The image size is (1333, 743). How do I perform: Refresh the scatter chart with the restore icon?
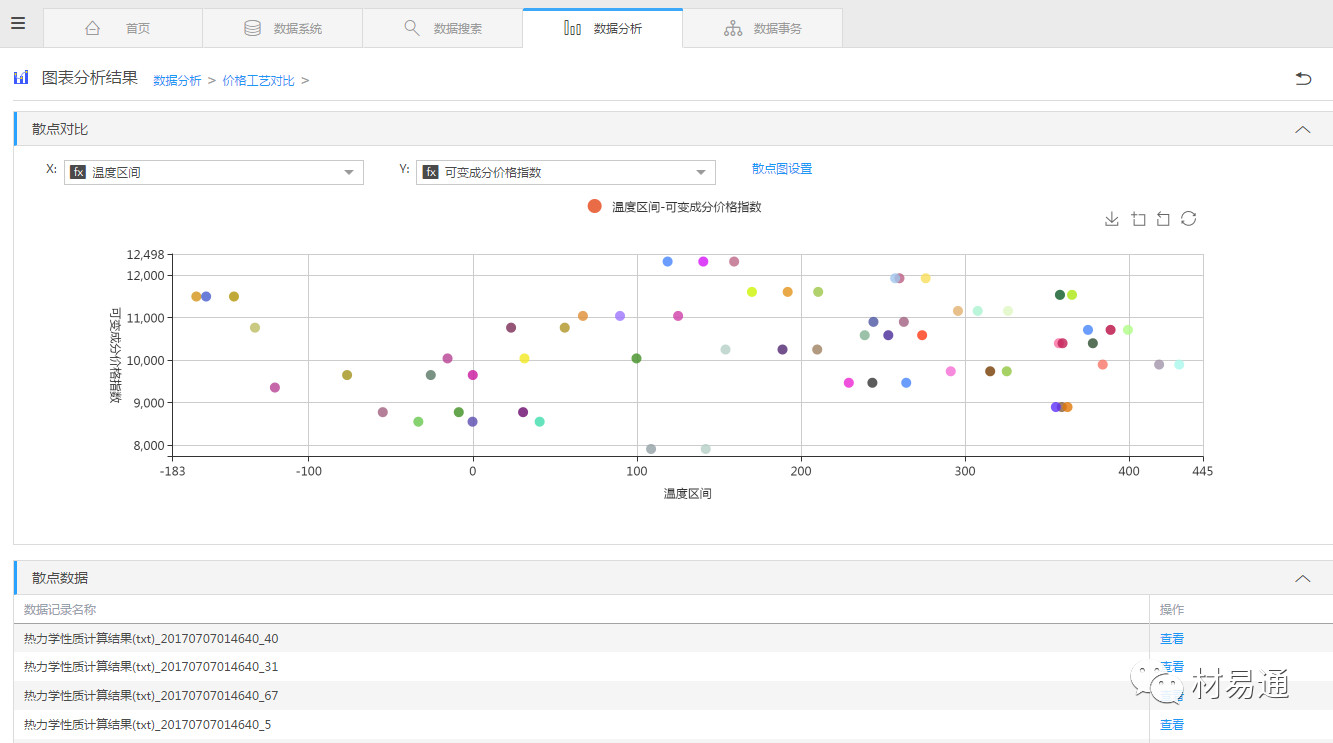click(x=1188, y=219)
